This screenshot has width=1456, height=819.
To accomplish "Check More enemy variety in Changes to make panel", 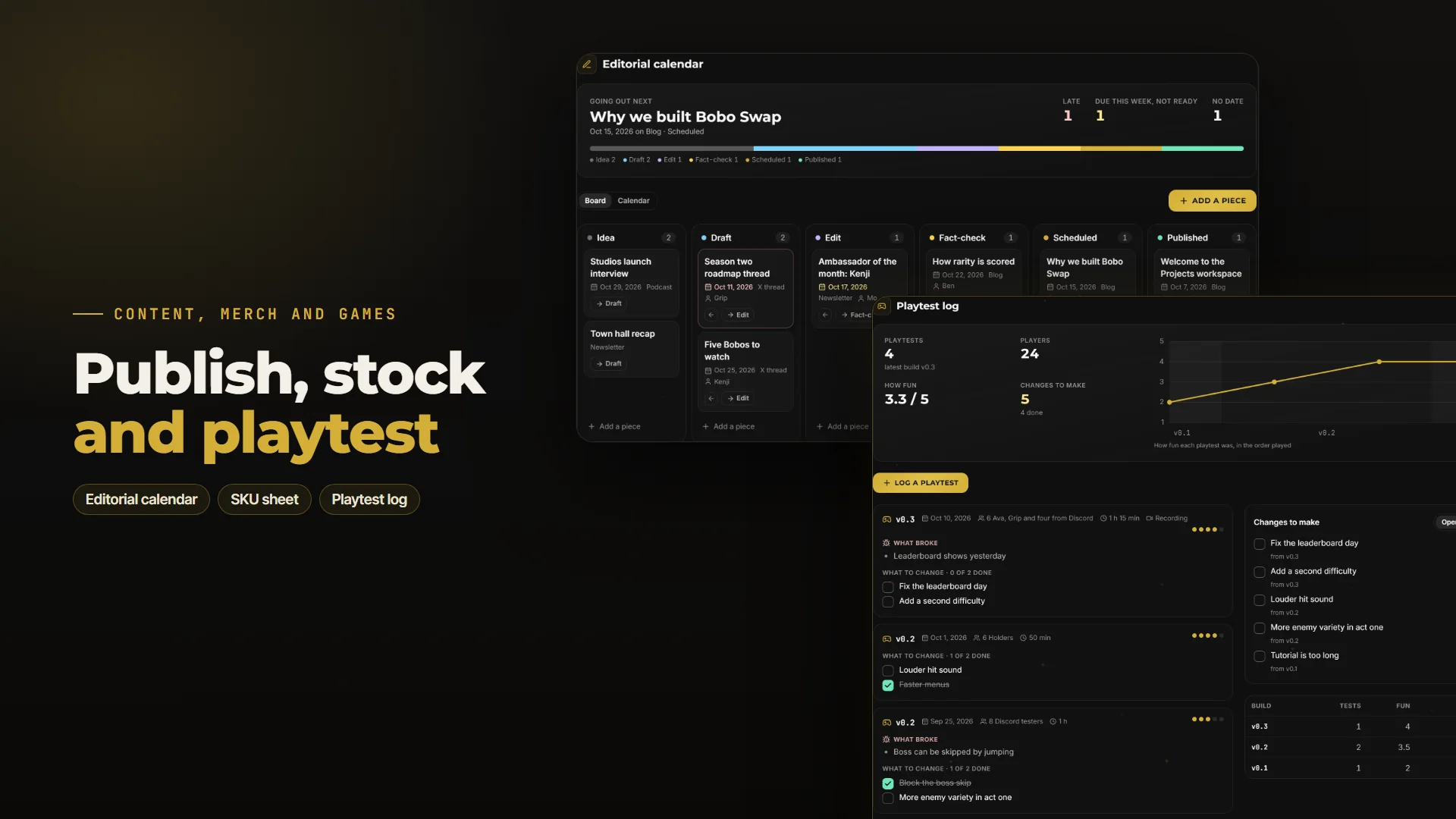I will click(x=1260, y=628).
